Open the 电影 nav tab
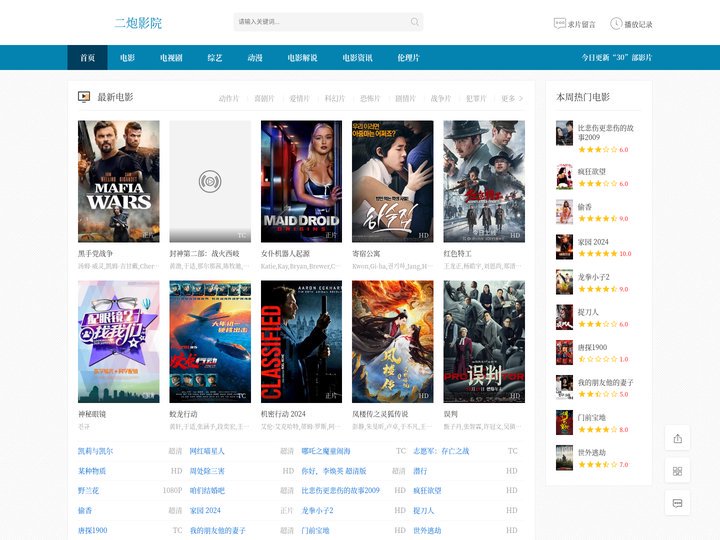The width and height of the screenshot is (720, 540). pyautogui.click(x=127, y=57)
